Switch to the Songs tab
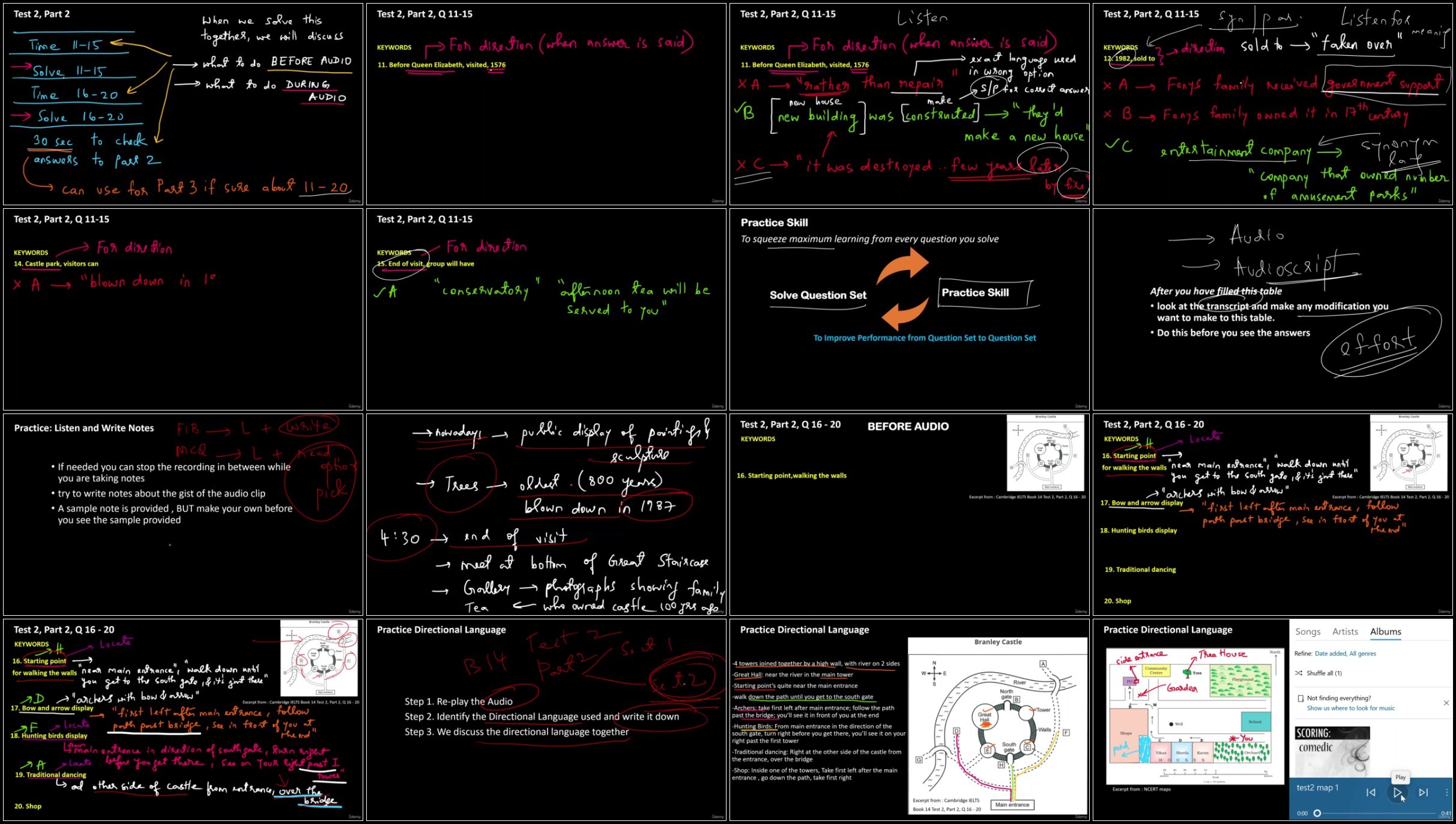1456x824 pixels. (1308, 631)
